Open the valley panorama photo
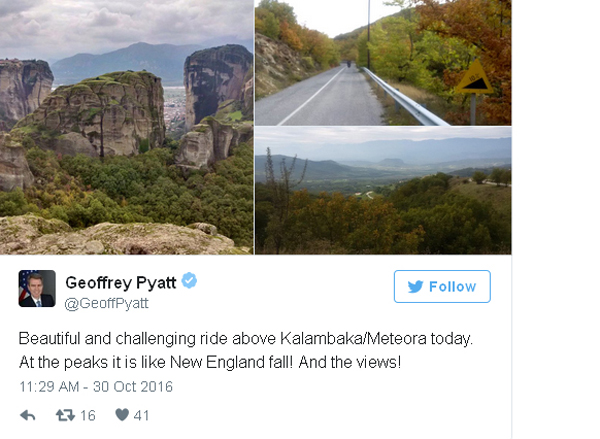Viewport: 600px width, 439px height. click(x=383, y=191)
